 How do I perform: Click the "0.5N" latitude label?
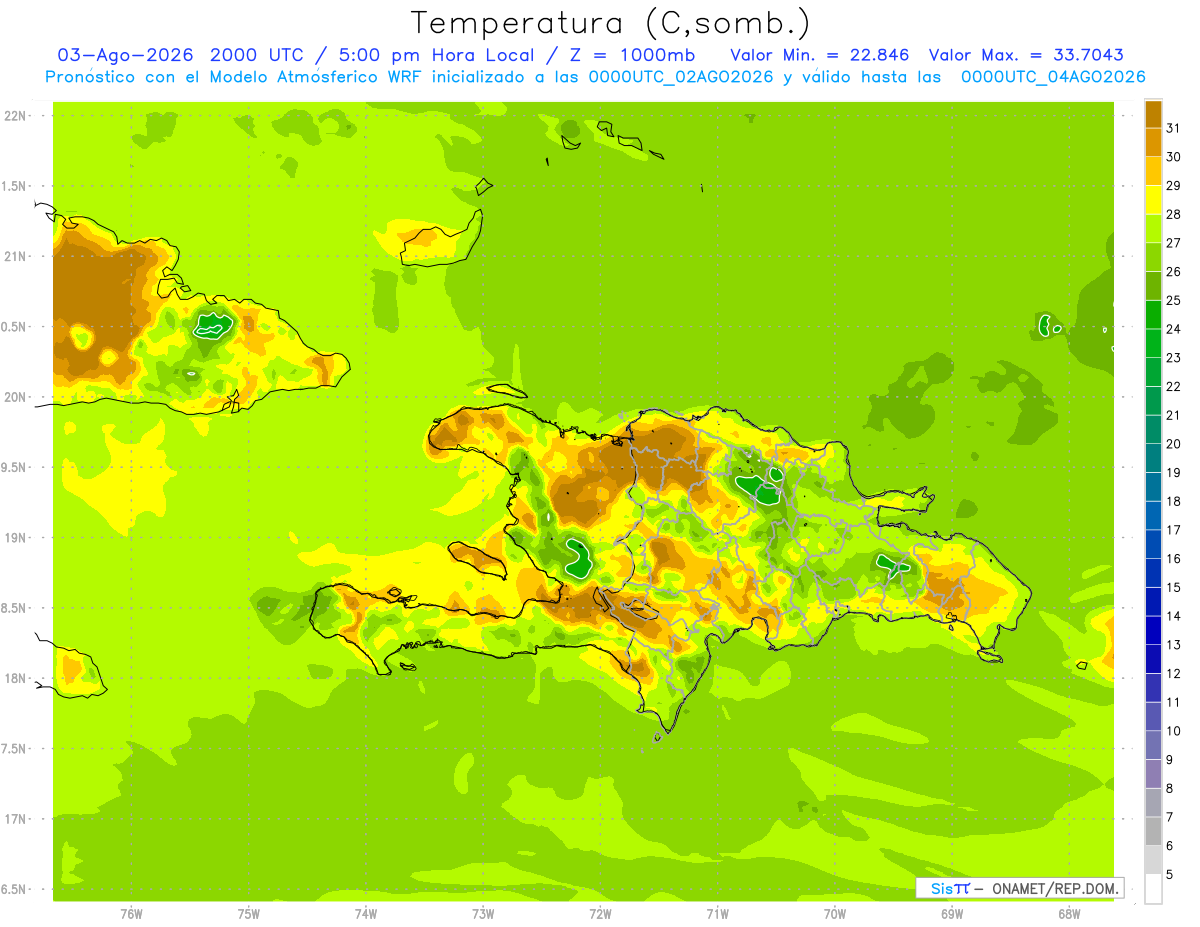[14, 327]
